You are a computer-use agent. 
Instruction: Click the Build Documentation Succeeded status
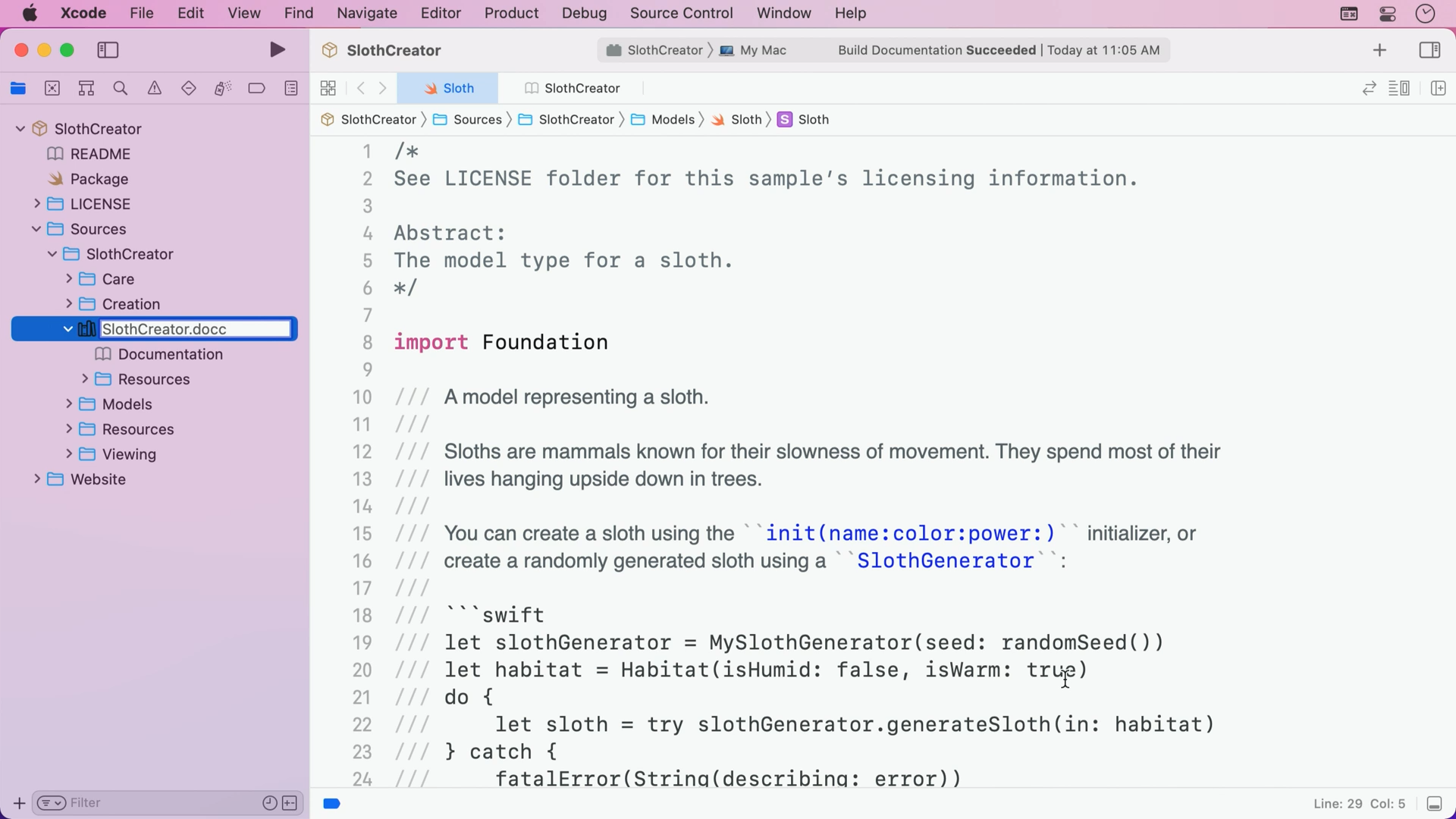coord(999,50)
